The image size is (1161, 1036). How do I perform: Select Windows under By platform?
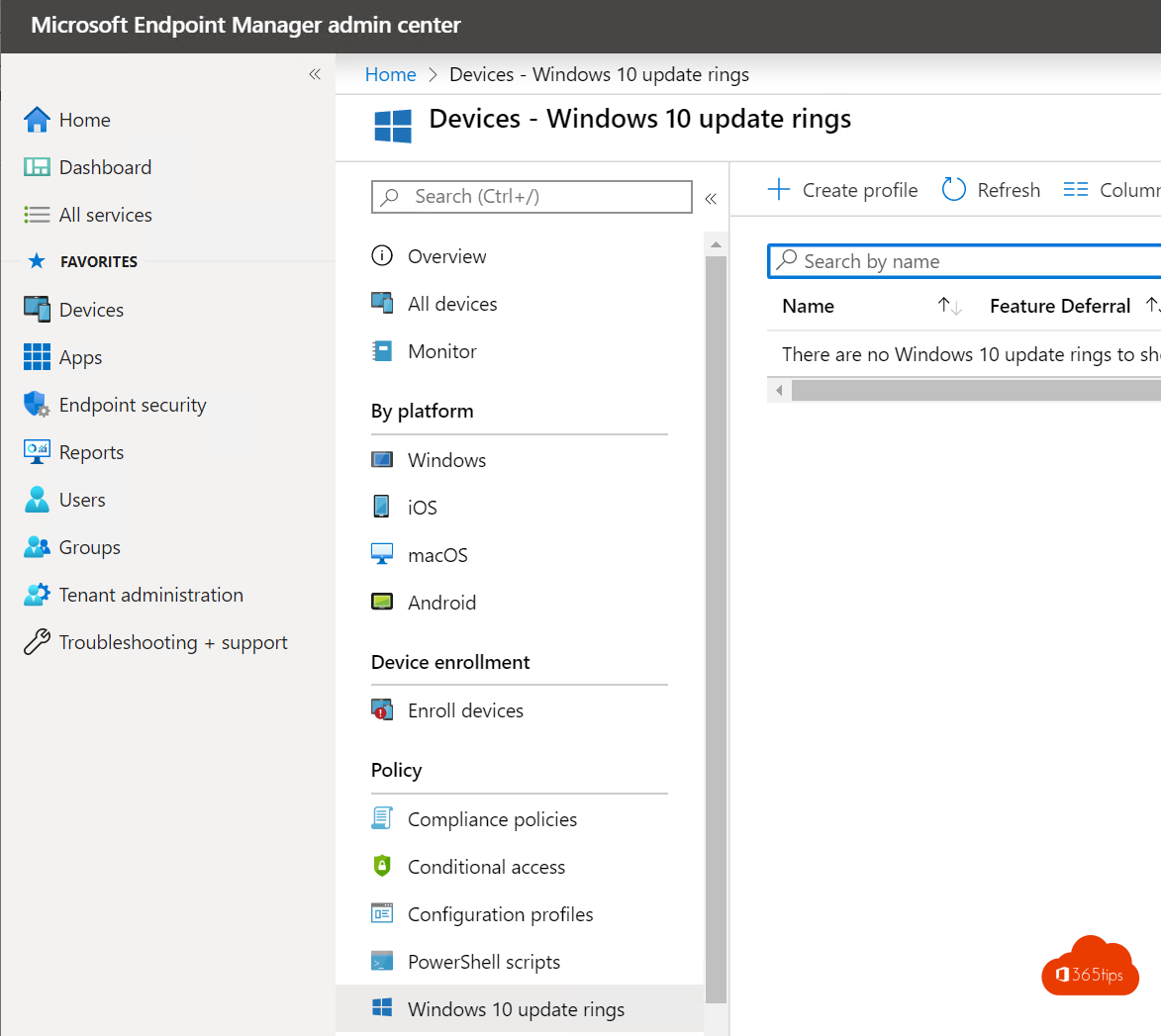pyautogui.click(x=446, y=460)
